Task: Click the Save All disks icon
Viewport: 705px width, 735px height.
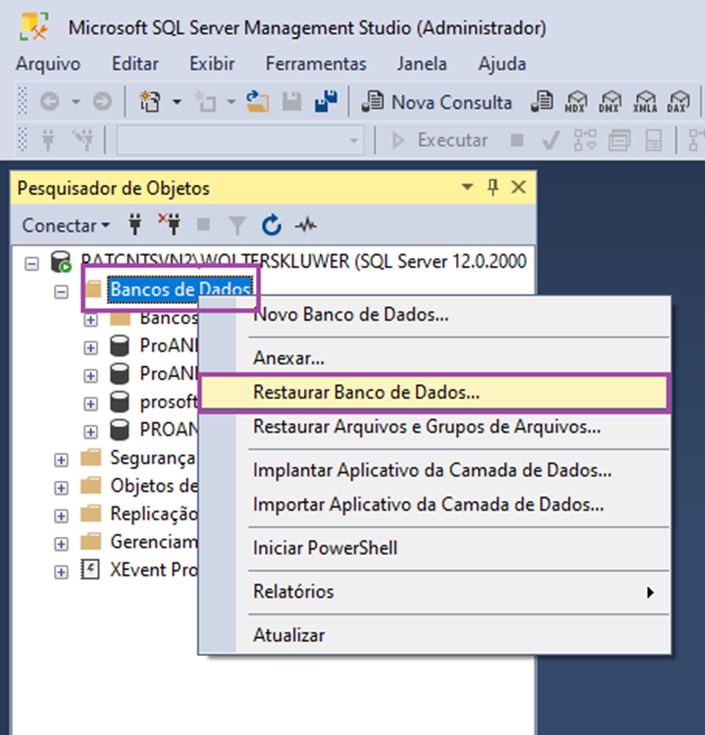Action: (326, 101)
